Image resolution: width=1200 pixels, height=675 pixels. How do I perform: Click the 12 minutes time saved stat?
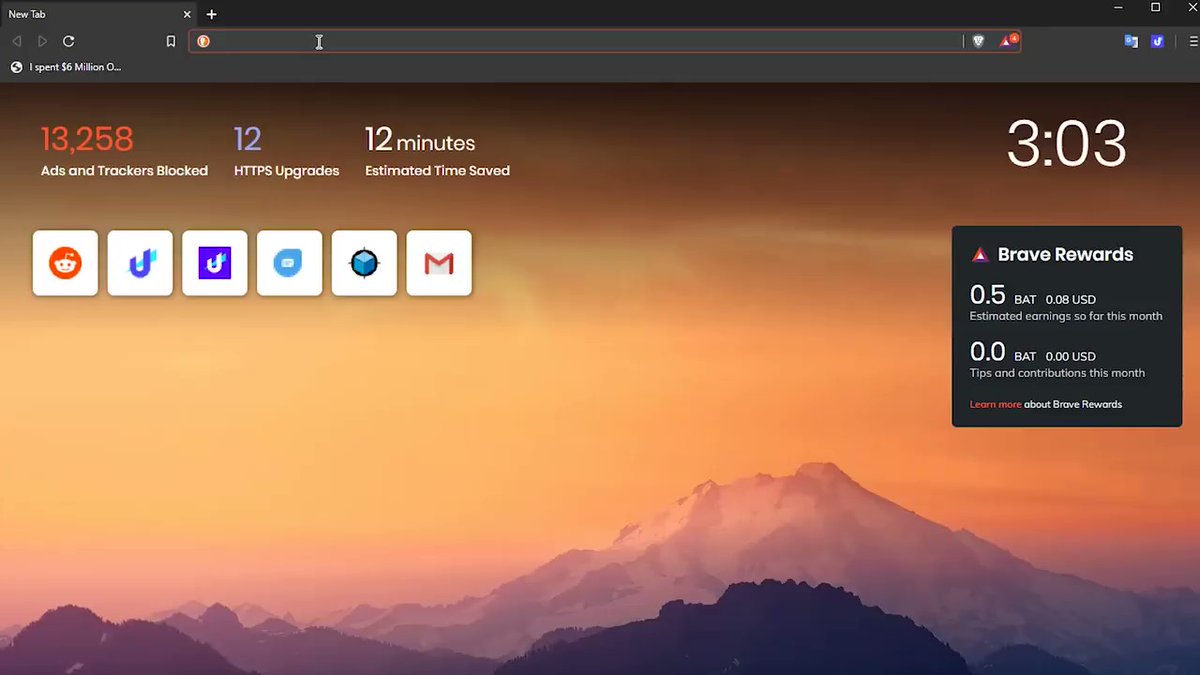point(420,140)
